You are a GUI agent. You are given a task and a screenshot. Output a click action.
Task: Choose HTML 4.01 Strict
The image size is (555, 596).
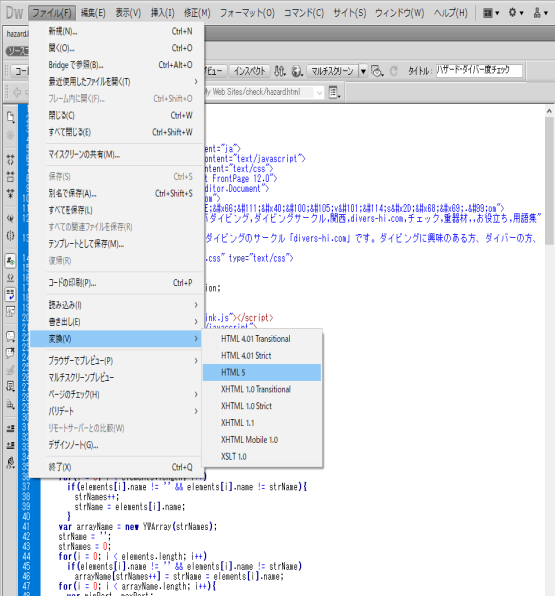[x=262, y=355]
